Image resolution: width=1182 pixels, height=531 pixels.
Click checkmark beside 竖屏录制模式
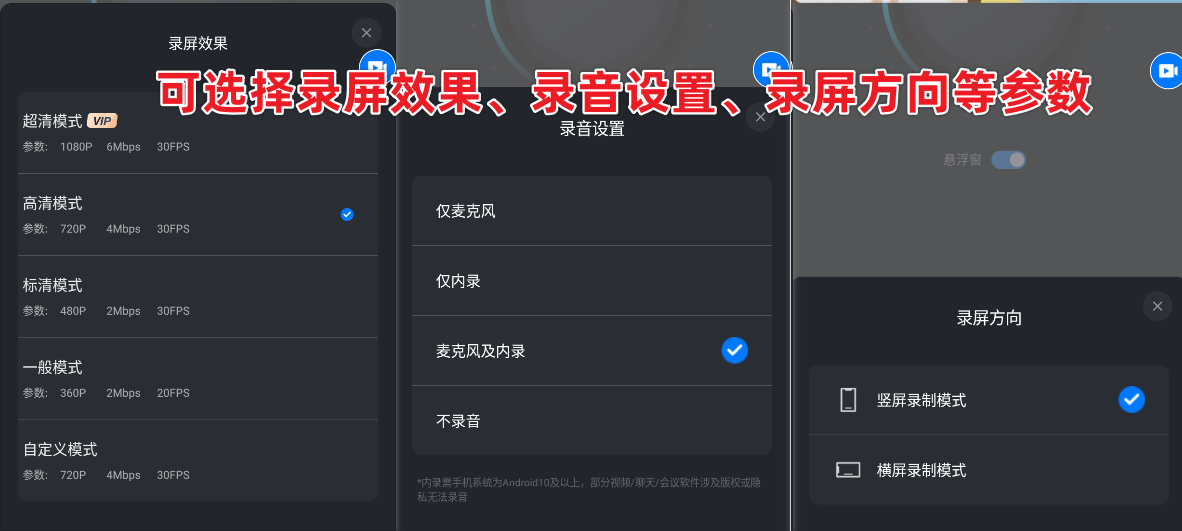tap(1131, 400)
